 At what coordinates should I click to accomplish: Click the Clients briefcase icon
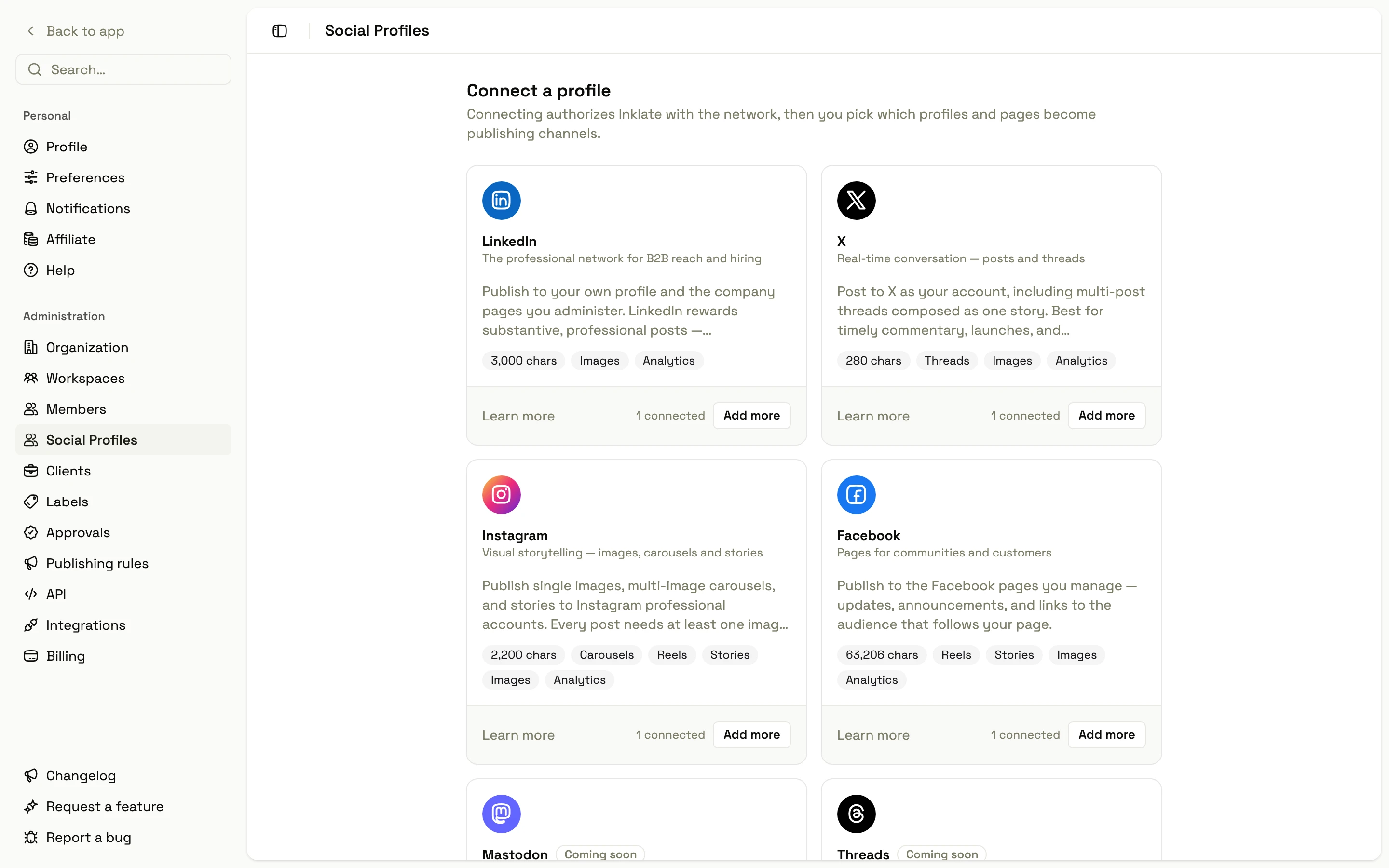[x=31, y=471]
